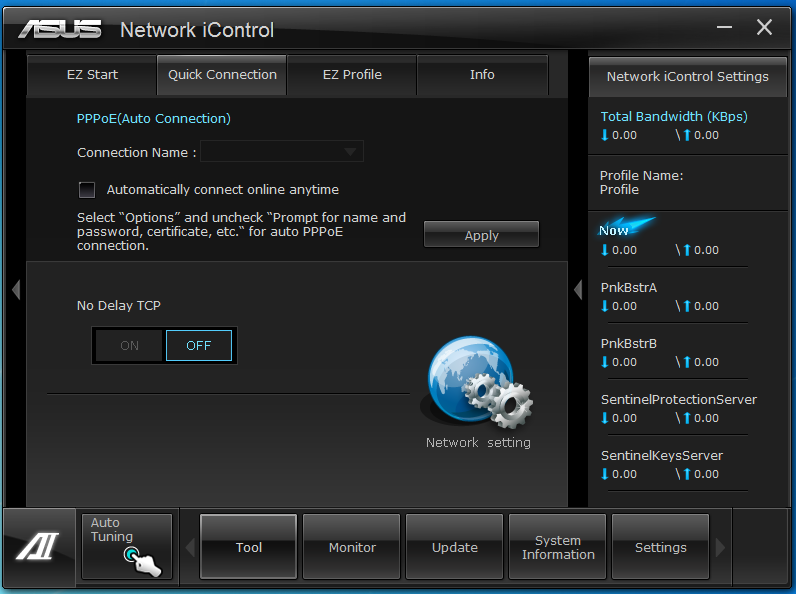Screen dimensions: 796x594
Task: Click the ASUS logo in title bar
Action: [60, 29]
